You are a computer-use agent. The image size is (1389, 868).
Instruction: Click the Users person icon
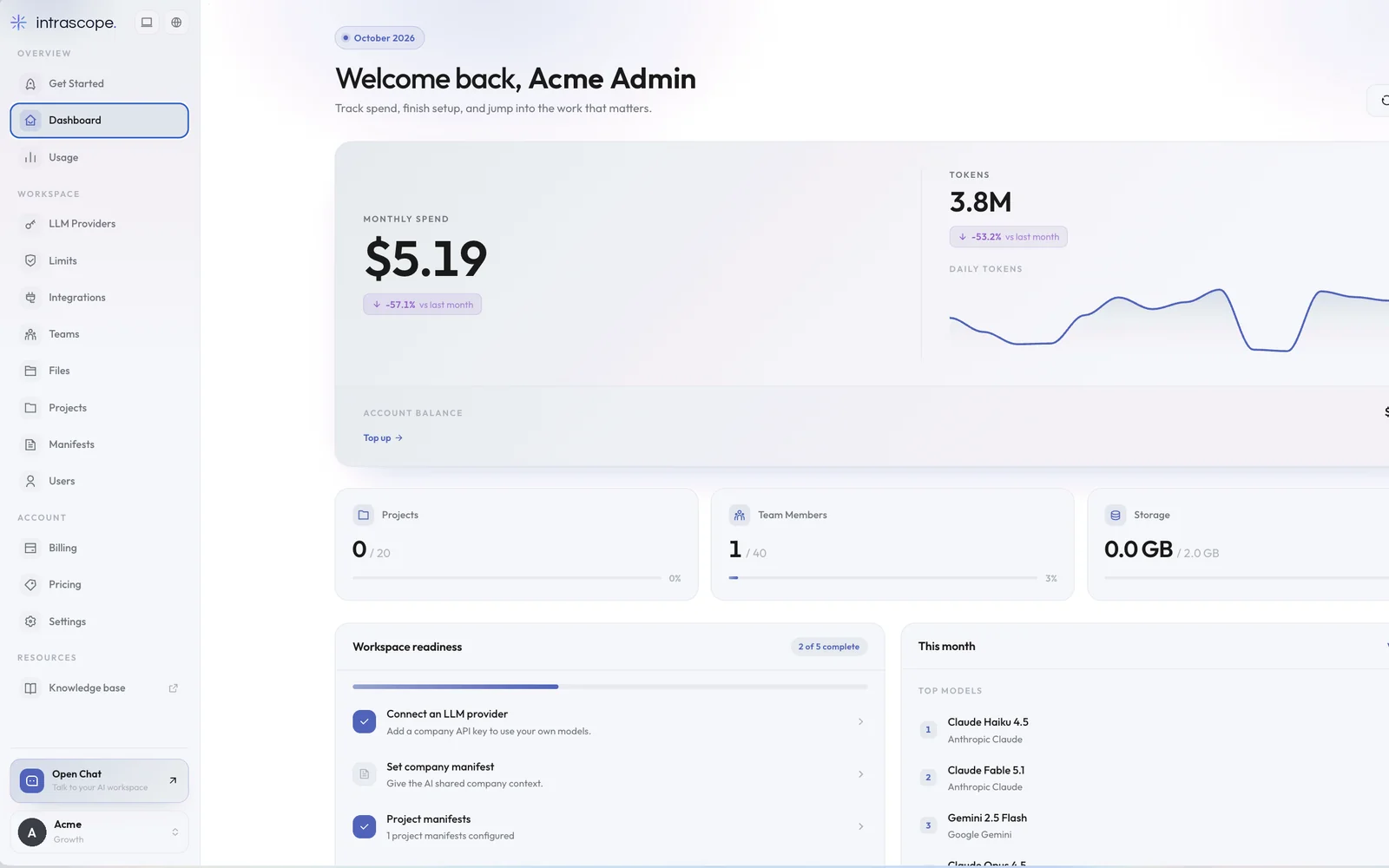[30, 481]
